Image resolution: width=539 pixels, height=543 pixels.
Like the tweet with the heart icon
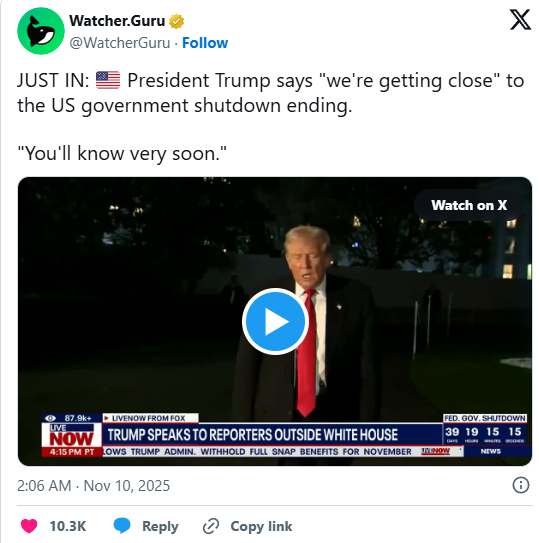(x=29, y=526)
